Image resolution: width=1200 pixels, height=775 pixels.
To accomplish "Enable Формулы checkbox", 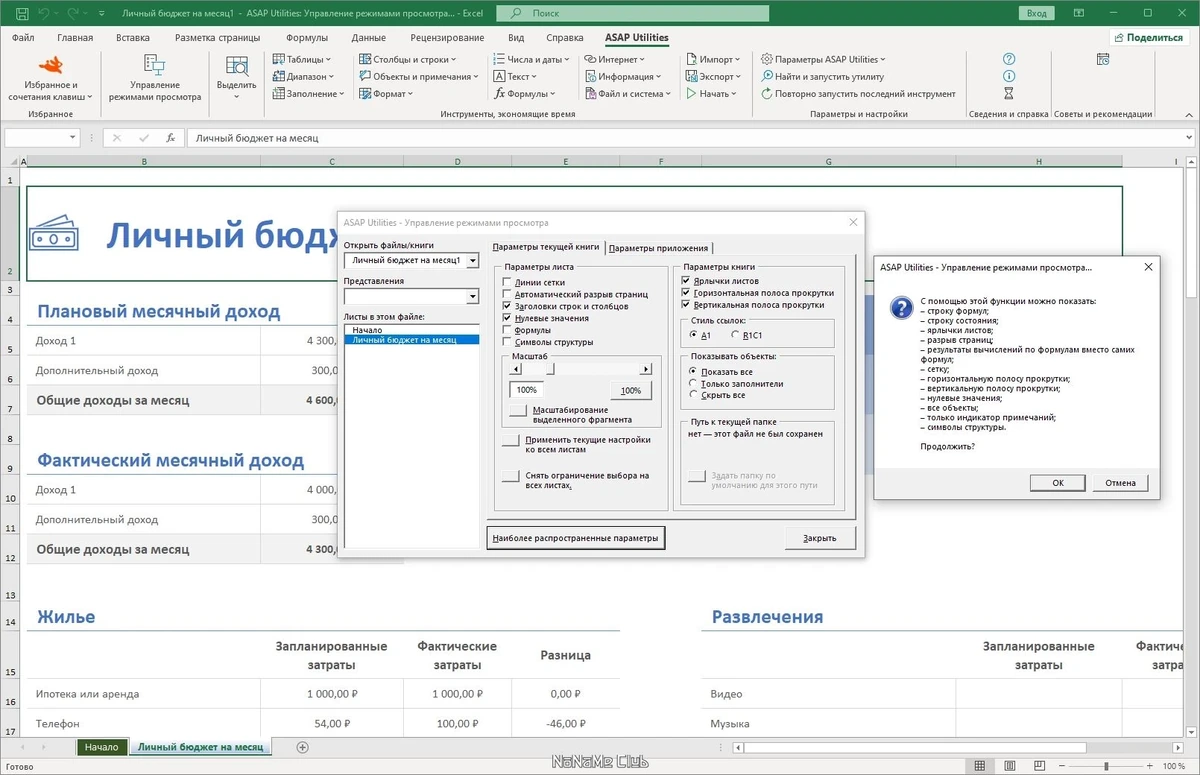I will click(x=507, y=330).
